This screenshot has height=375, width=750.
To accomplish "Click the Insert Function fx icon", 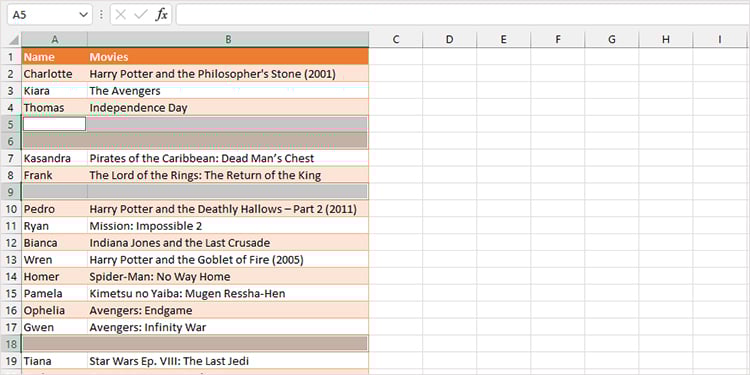I will point(162,15).
